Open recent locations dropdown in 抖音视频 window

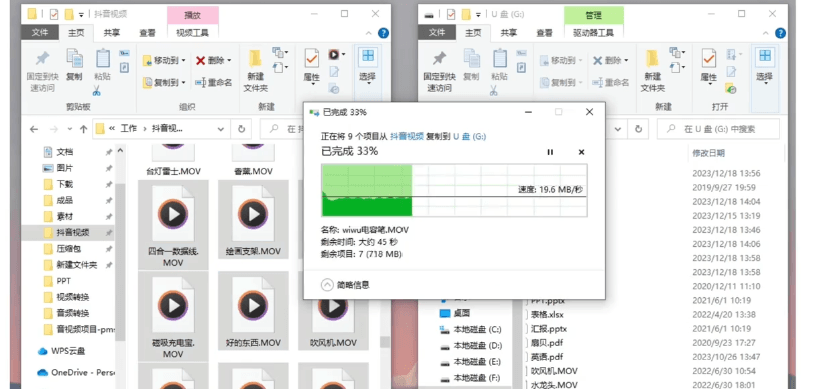pos(69,129)
